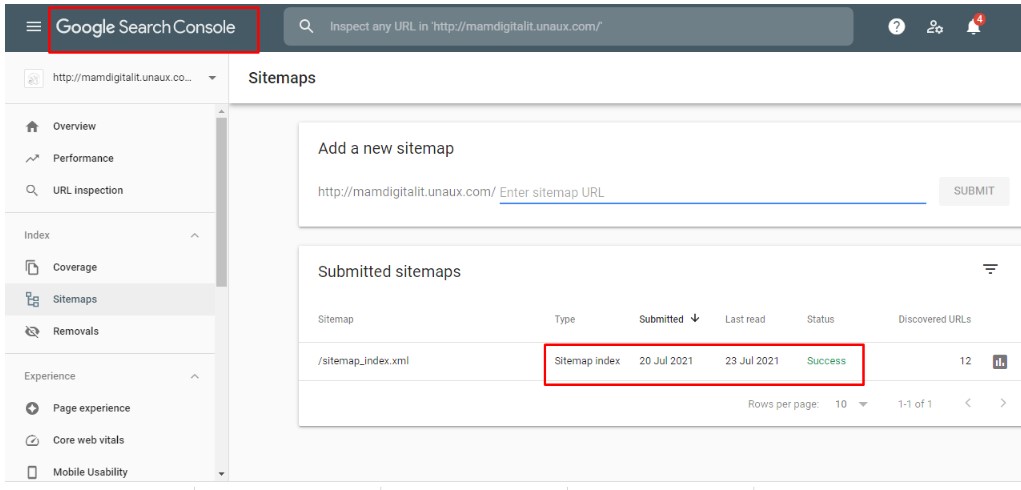Open the property selector dropdown
This screenshot has width=1021, height=490.
pyautogui.click(x=212, y=78)
